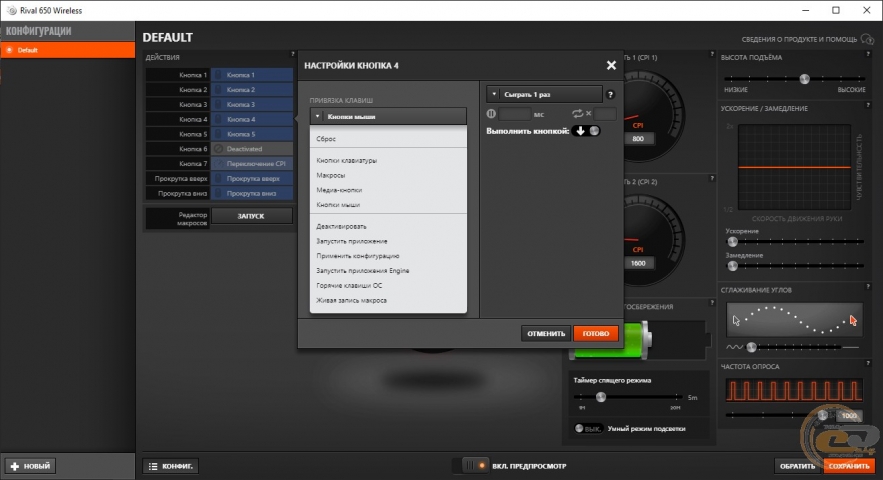Image resolution: width=883 pixels, height=480 pixels.
Task: Click ЗАПУСК macro editor button
Action: (x=251, y=216)
